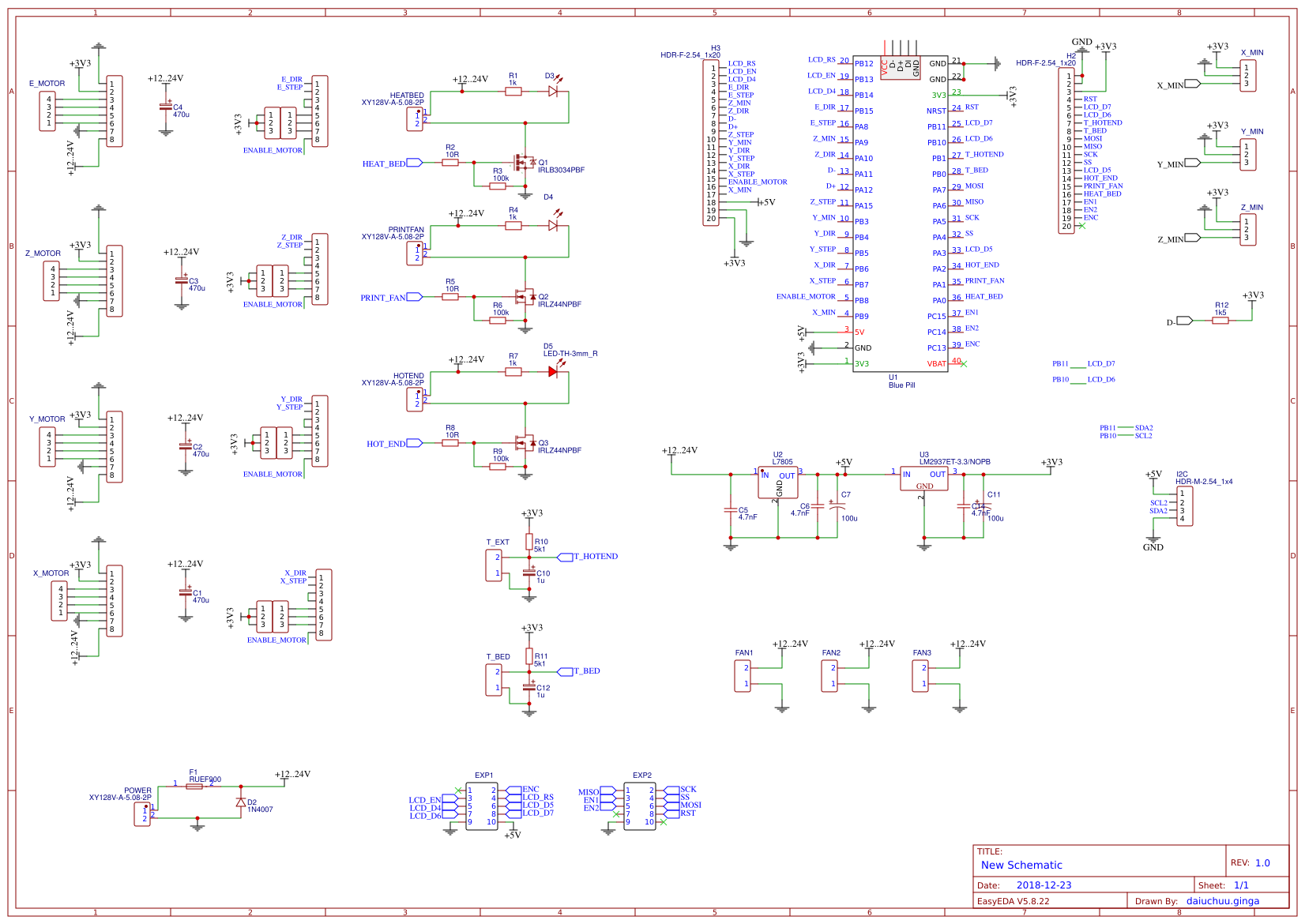Select regulator U3 LM2937ET-3.3/NOPB
1305x924 pixels.
tap(924, 478)
